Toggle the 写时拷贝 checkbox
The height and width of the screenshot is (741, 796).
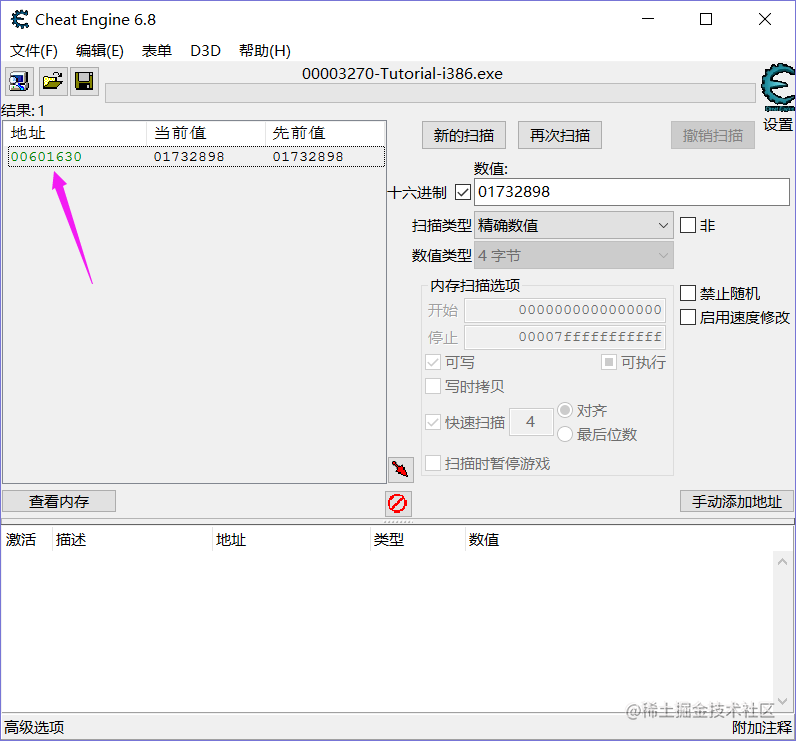[433, 386]
